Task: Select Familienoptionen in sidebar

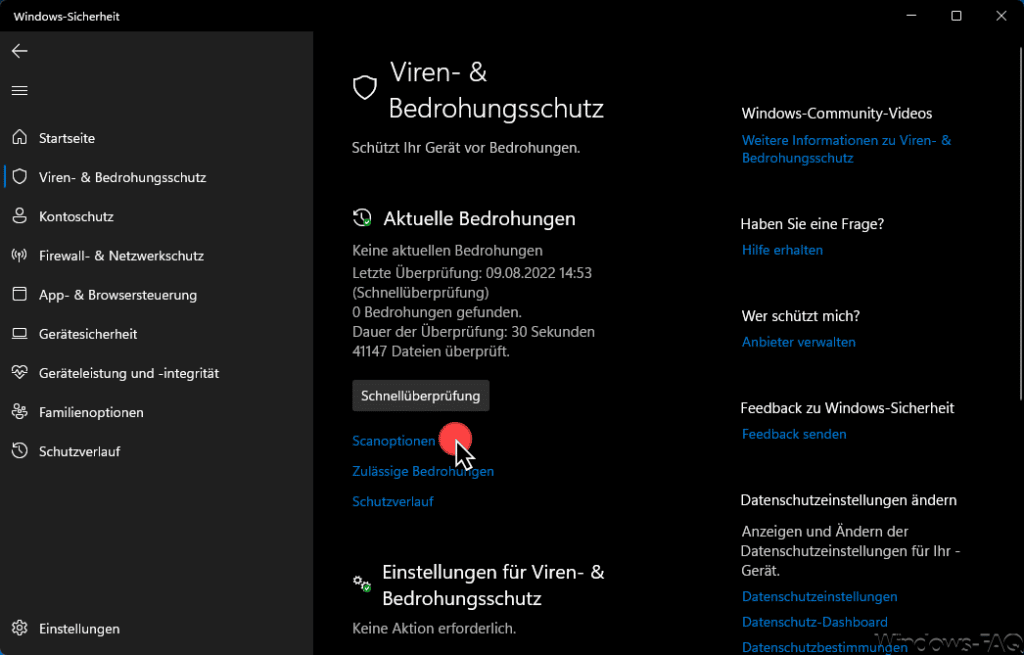Action: coord(91,412)
